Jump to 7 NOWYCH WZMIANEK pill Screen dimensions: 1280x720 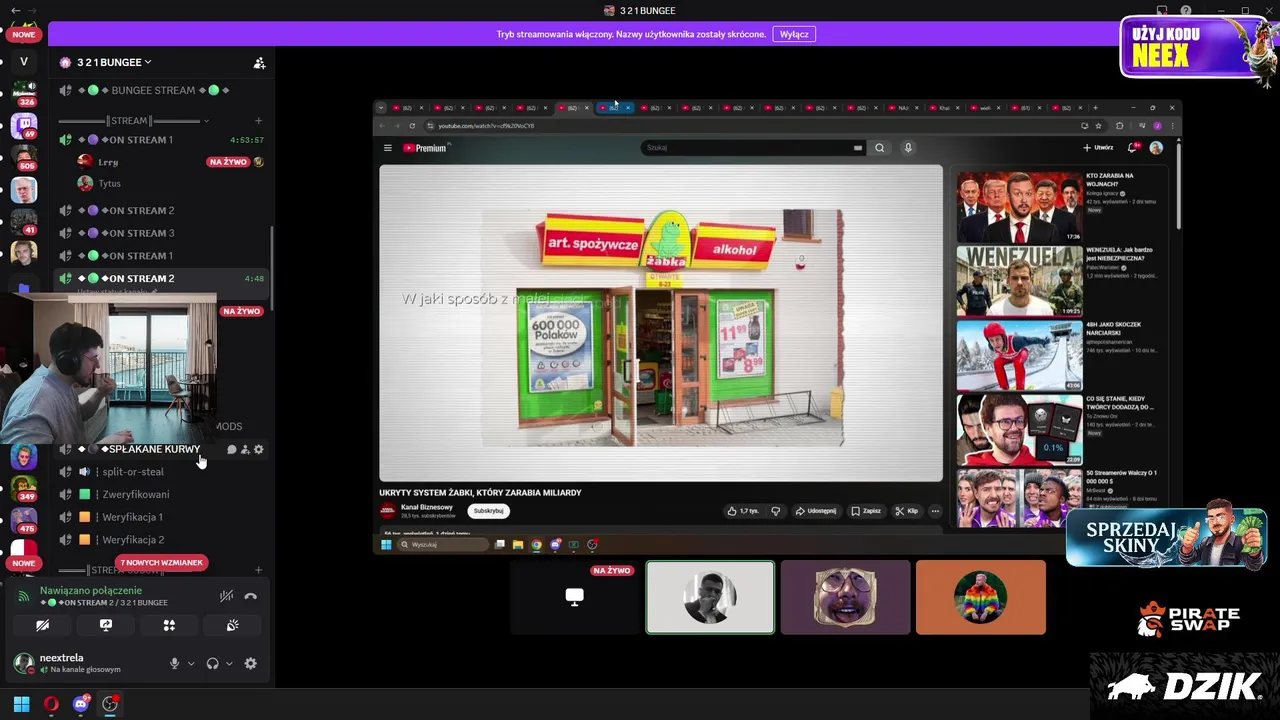tap(162, 563)
